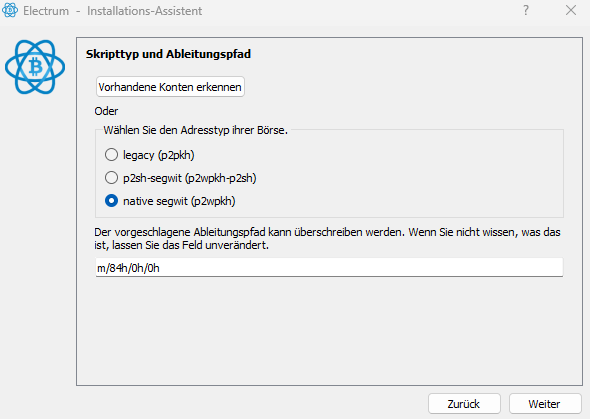Viewport: 590px width, 419px height.
Task: Choose the p2sh-segwit (p2wpkh-p2sh) radio option
Action: pyautogui.click(x=111, y=178)
